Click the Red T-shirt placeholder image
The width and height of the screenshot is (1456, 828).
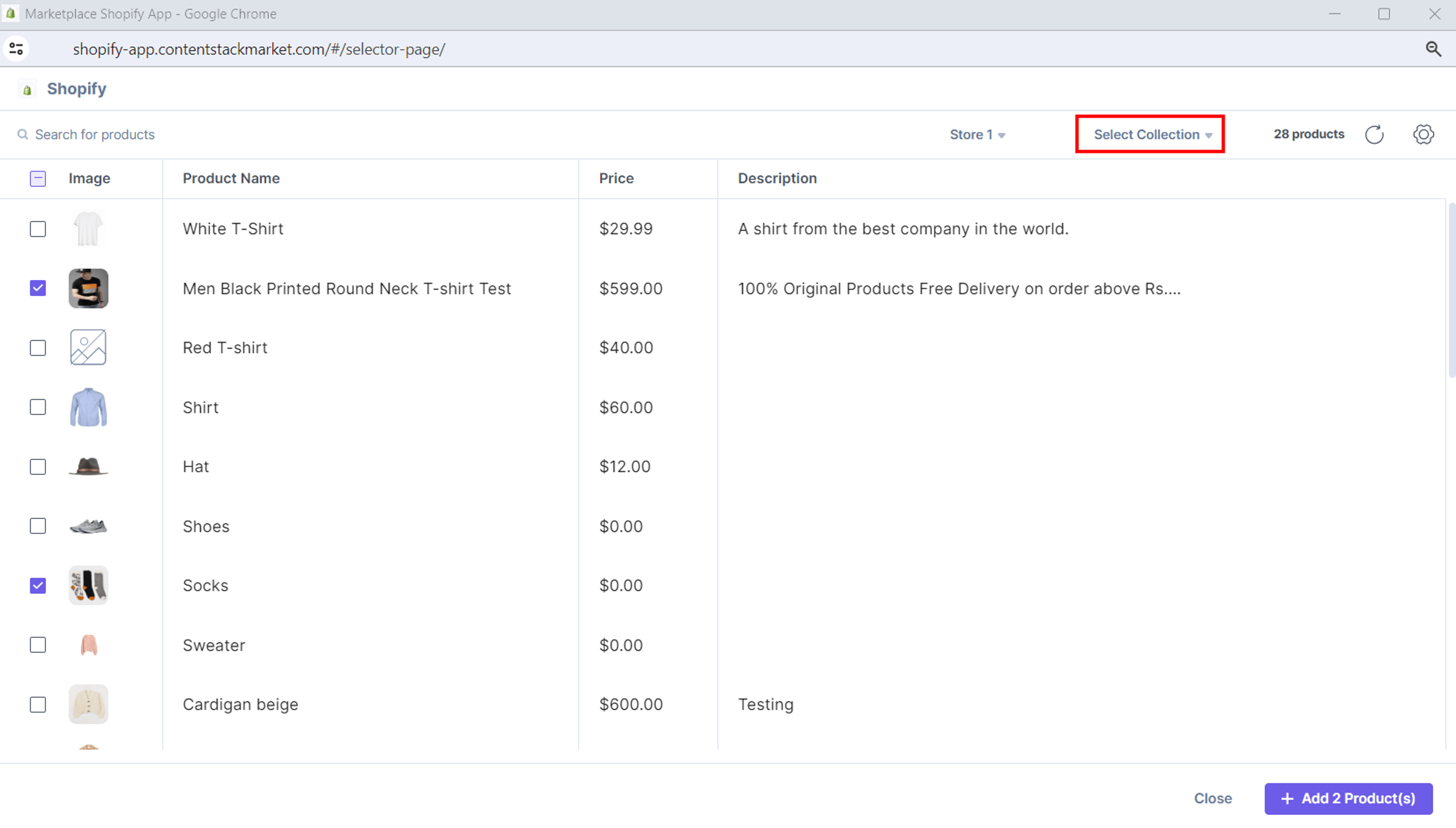click(x=88, y=347)
